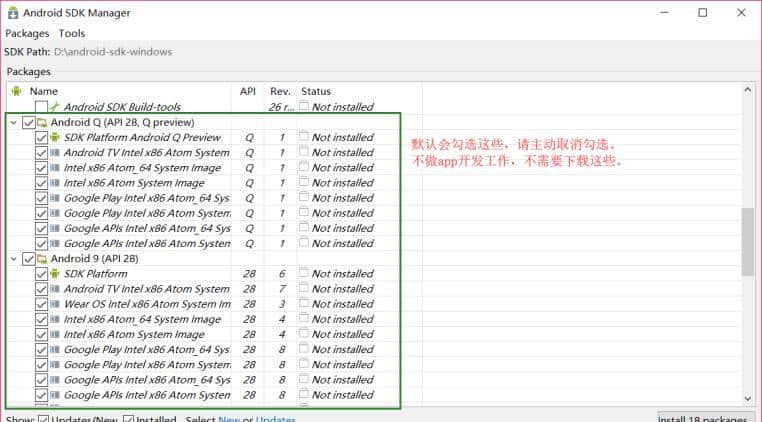Click the API column header
Image resolution: width=762 pixels, height=422 pixels.
(x=248, y=91)
